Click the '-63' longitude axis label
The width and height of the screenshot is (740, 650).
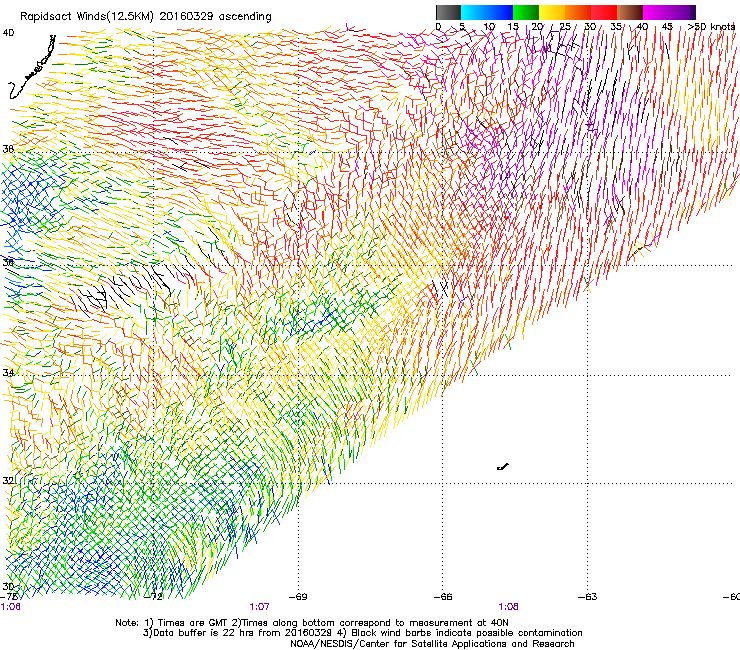587,597
